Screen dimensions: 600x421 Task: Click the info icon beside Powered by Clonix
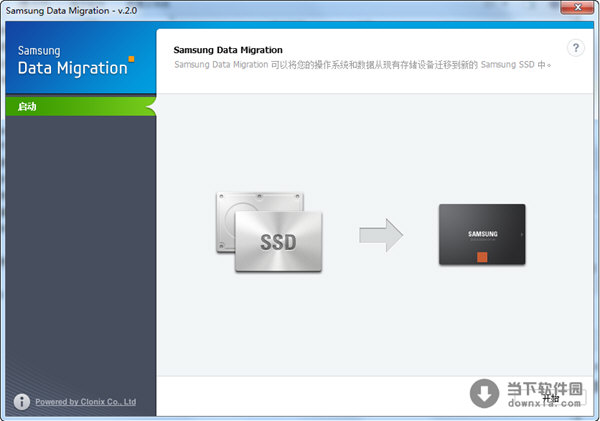point(22,402)
